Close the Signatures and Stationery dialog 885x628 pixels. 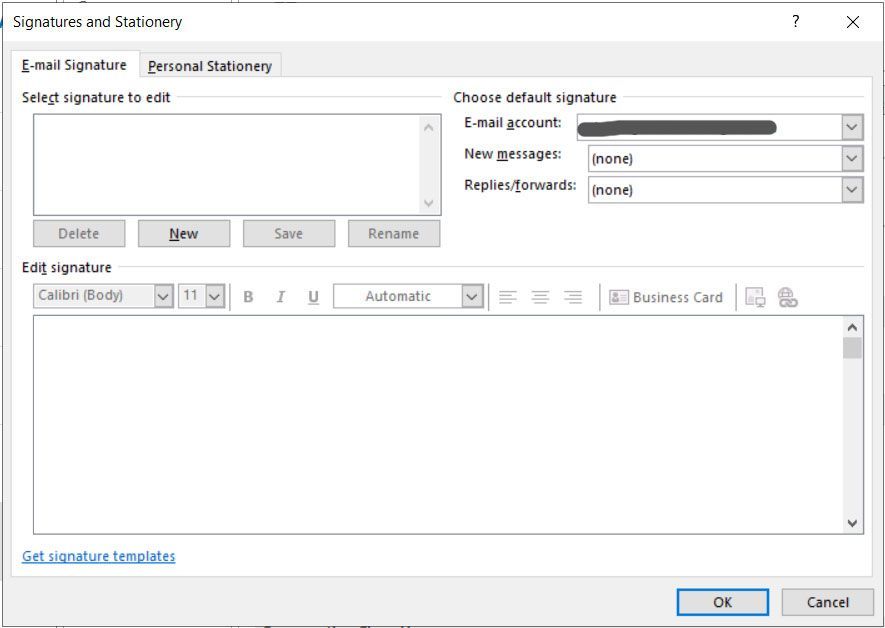(x=853, y=21)
